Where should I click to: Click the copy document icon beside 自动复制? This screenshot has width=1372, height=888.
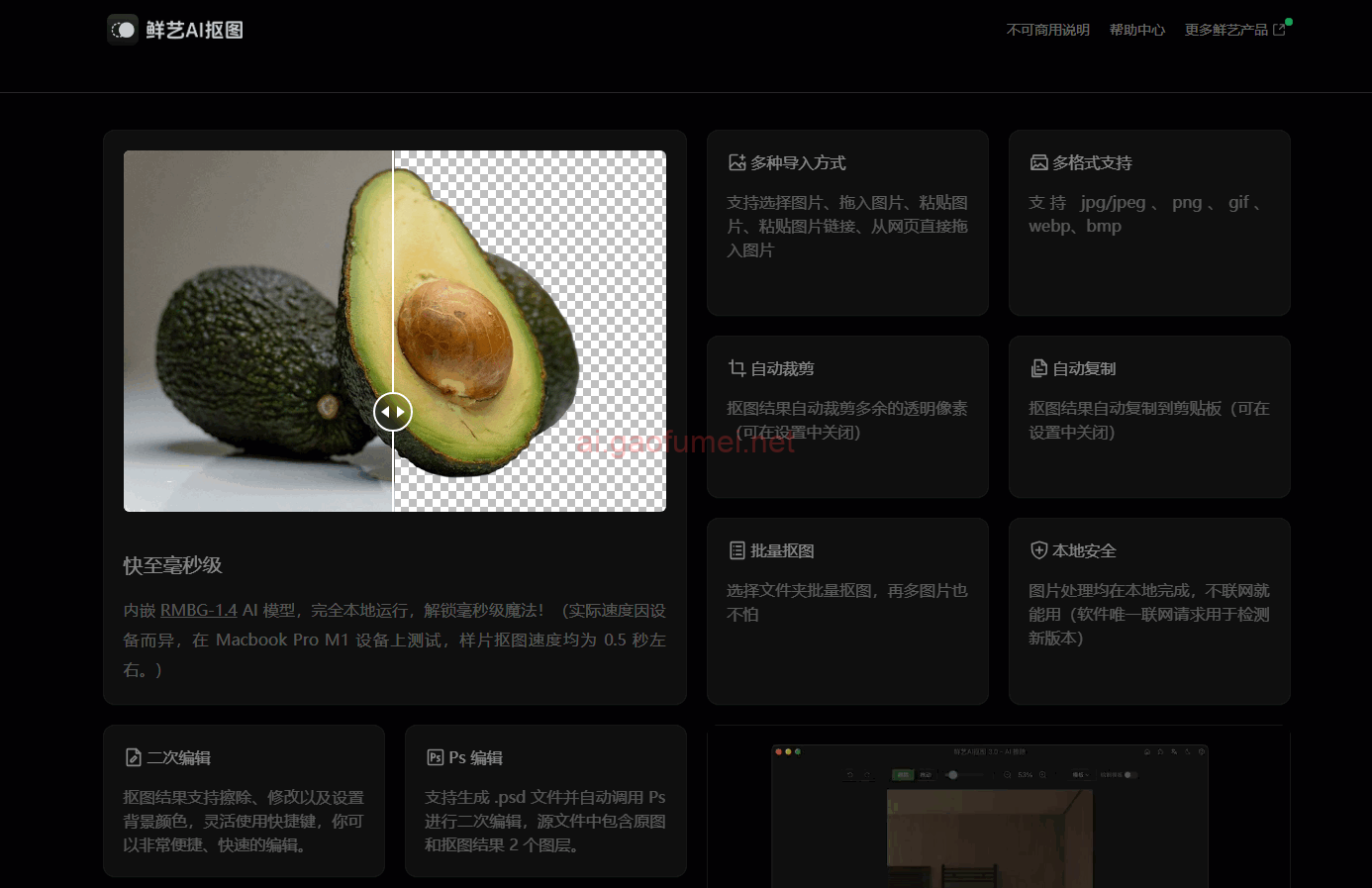point(1038,368)
